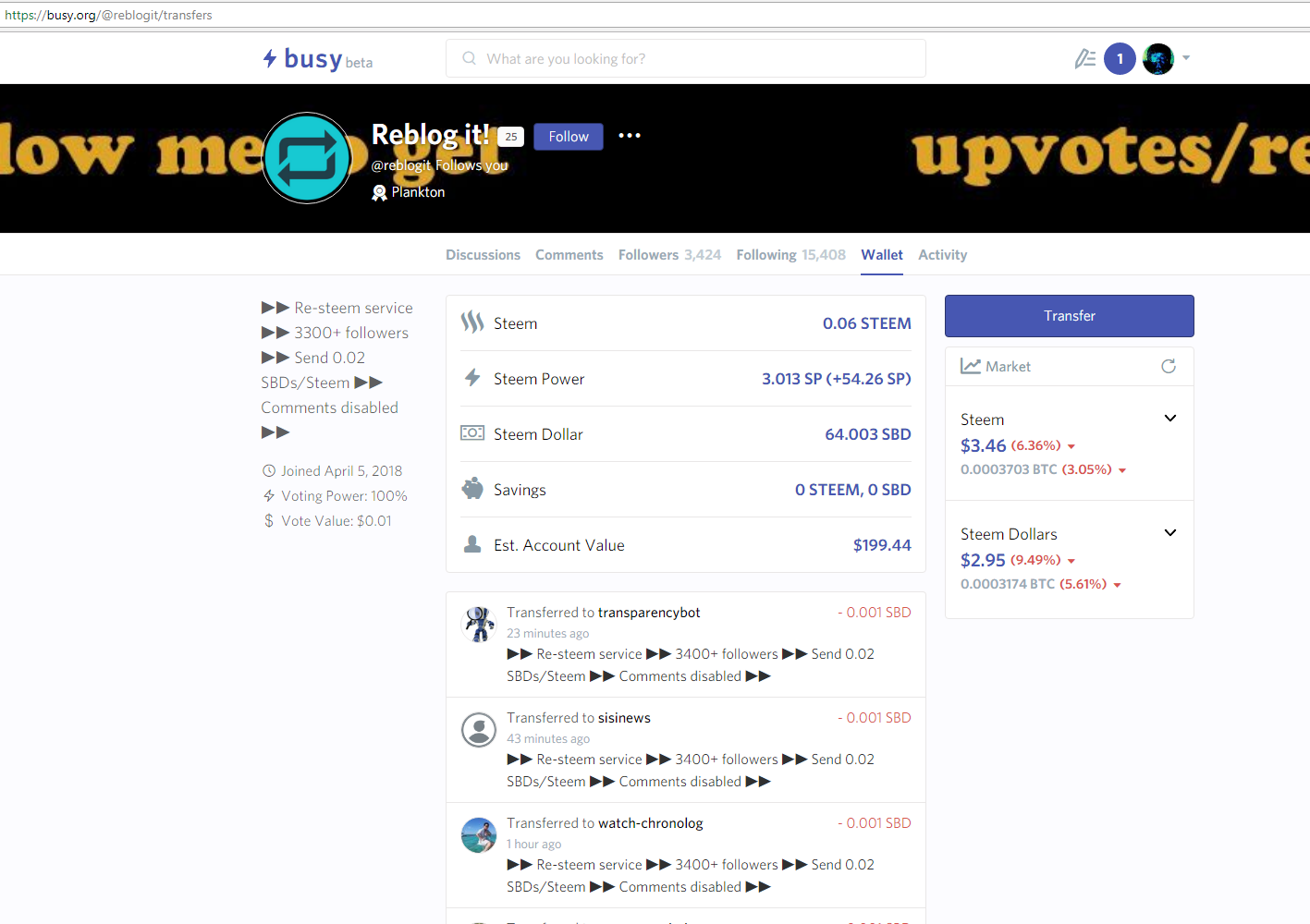
Task: Follow the Reblog it! account
Action: coord(569,137)
